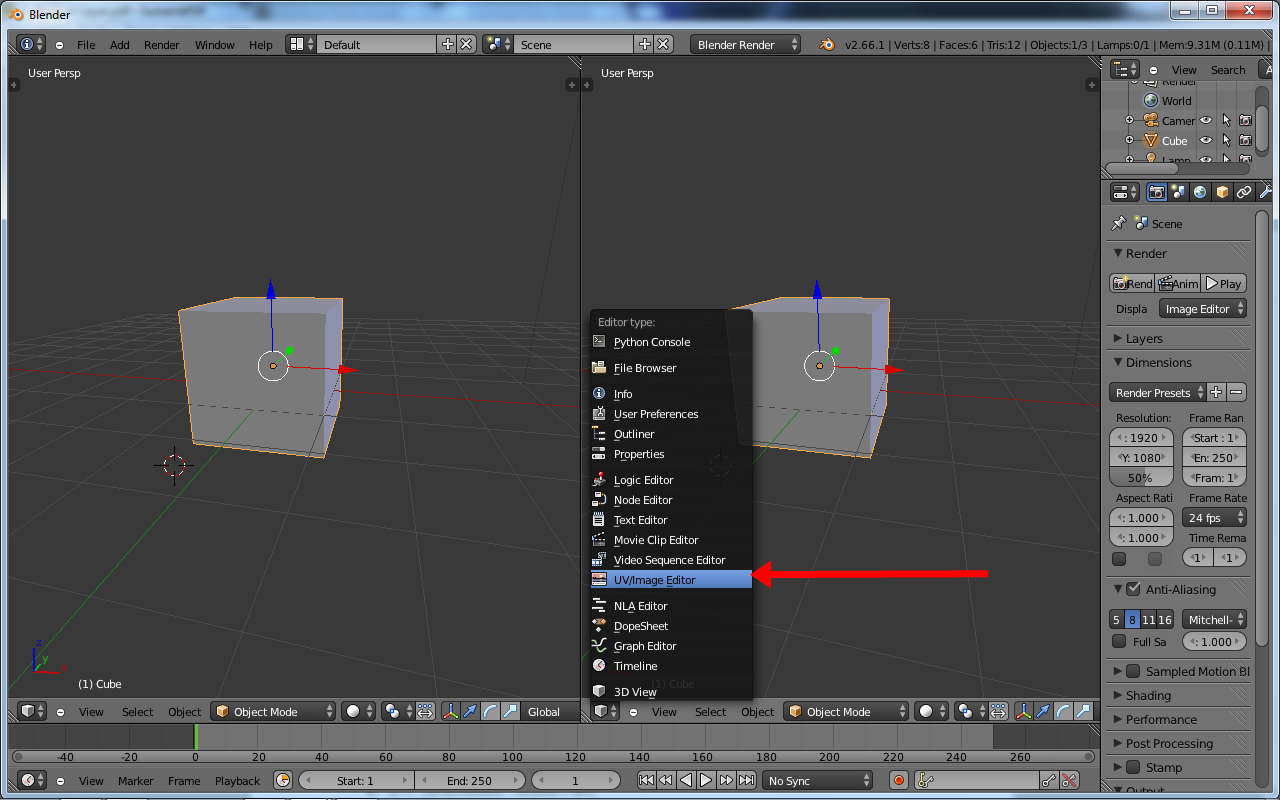This screenshot has width=1280, height=800.
Task: Click the Play button in the Render panel
Action: pos(1224,283)
